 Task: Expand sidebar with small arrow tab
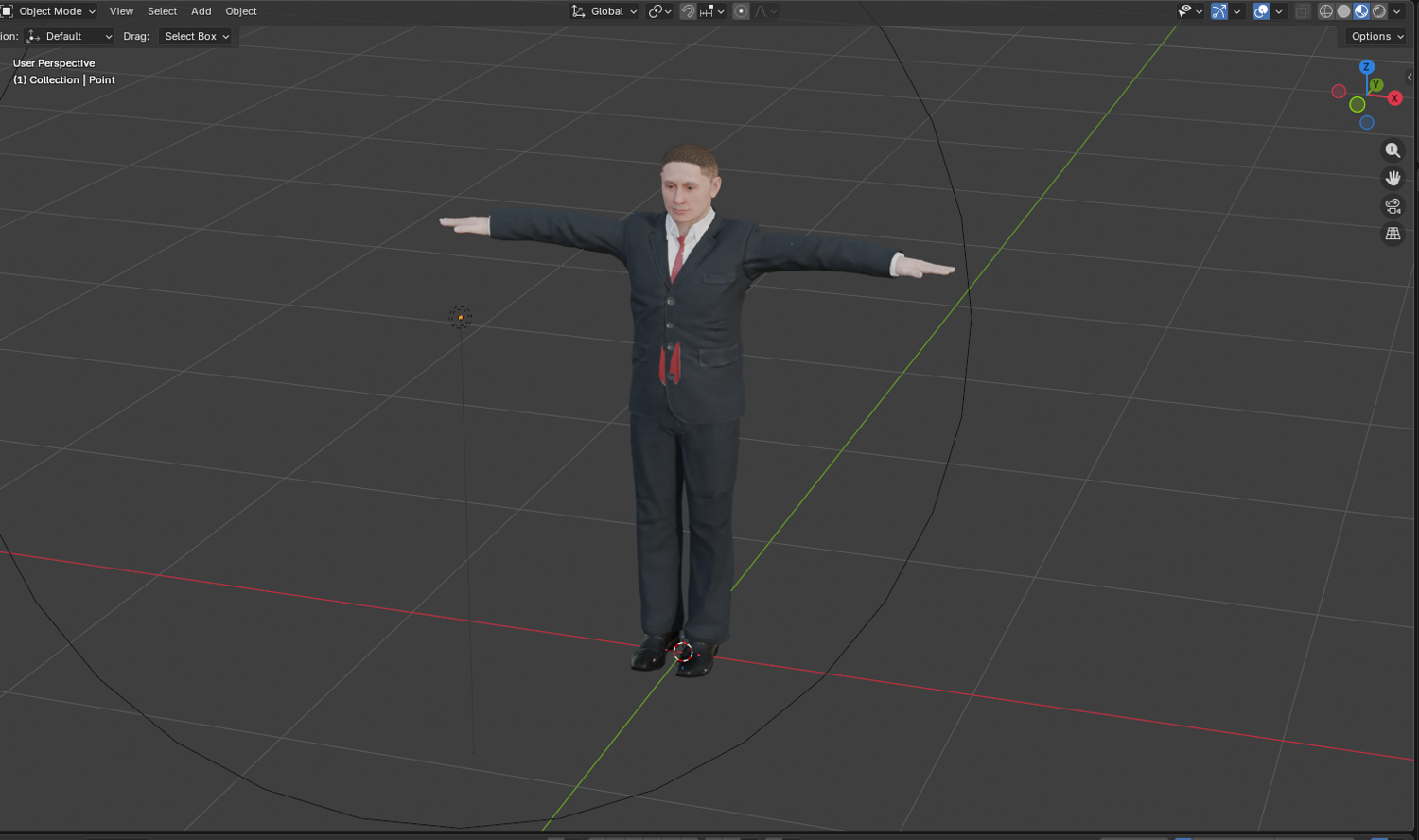tap(1410, 77)
